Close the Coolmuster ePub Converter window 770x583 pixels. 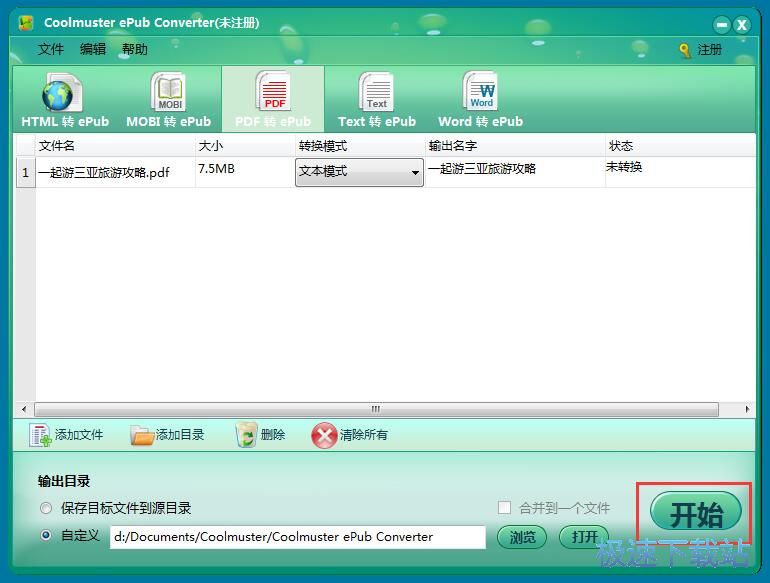(742, 25)
